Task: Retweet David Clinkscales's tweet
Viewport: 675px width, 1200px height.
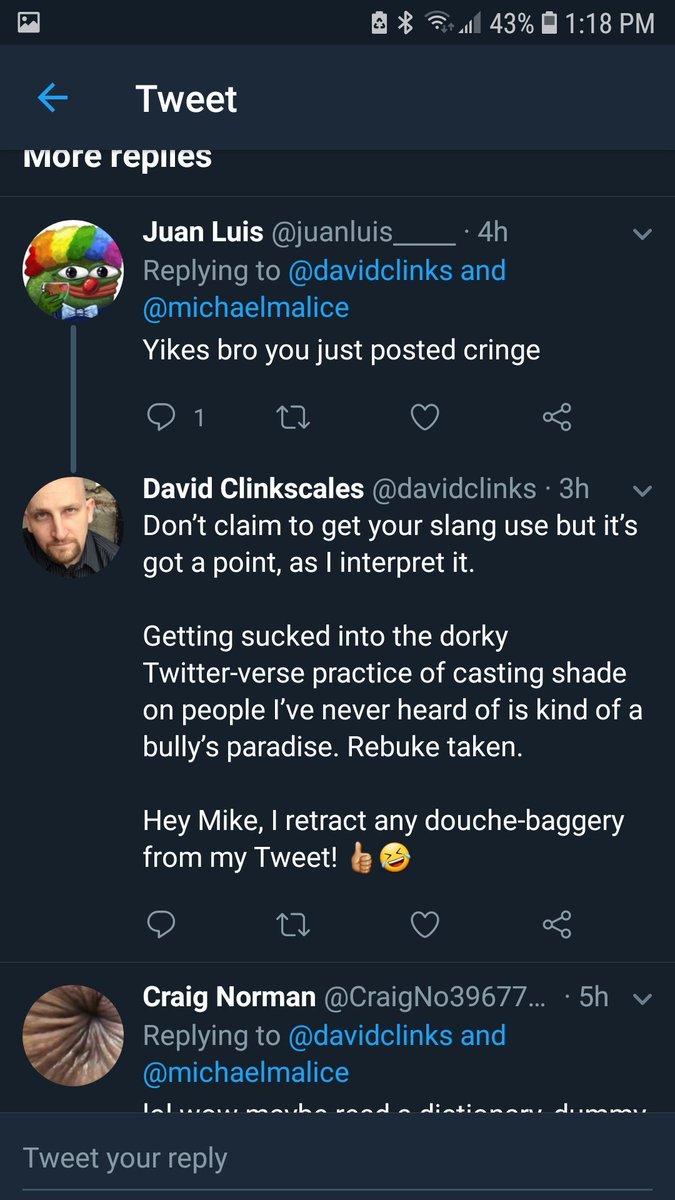Action: tap(293, 925)
